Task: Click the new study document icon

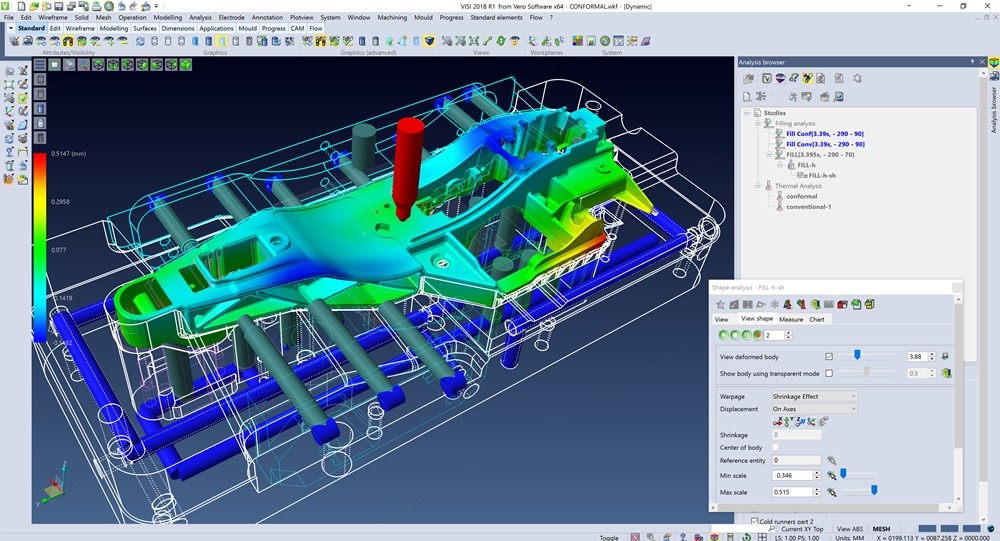Action: click(x=747, y=96)
